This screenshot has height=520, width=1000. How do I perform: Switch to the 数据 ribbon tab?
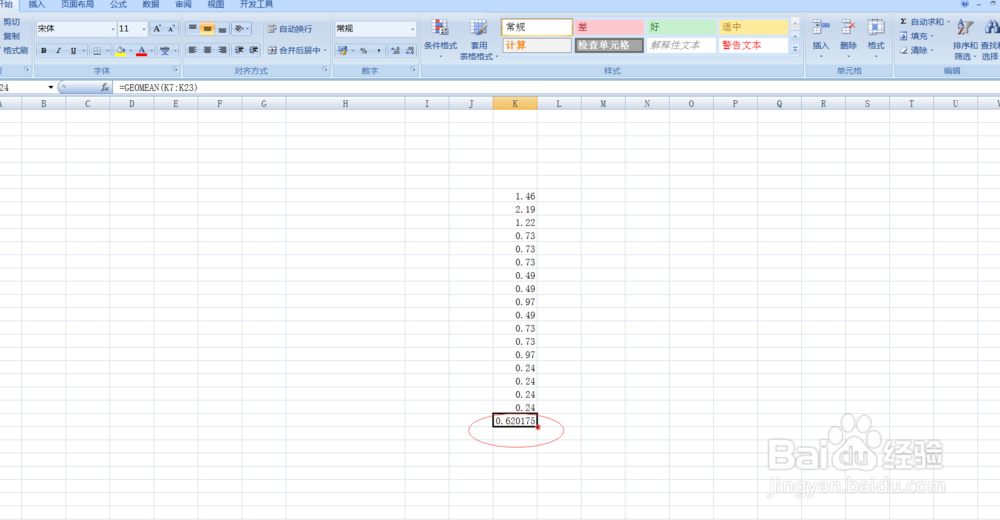point(151,4)
